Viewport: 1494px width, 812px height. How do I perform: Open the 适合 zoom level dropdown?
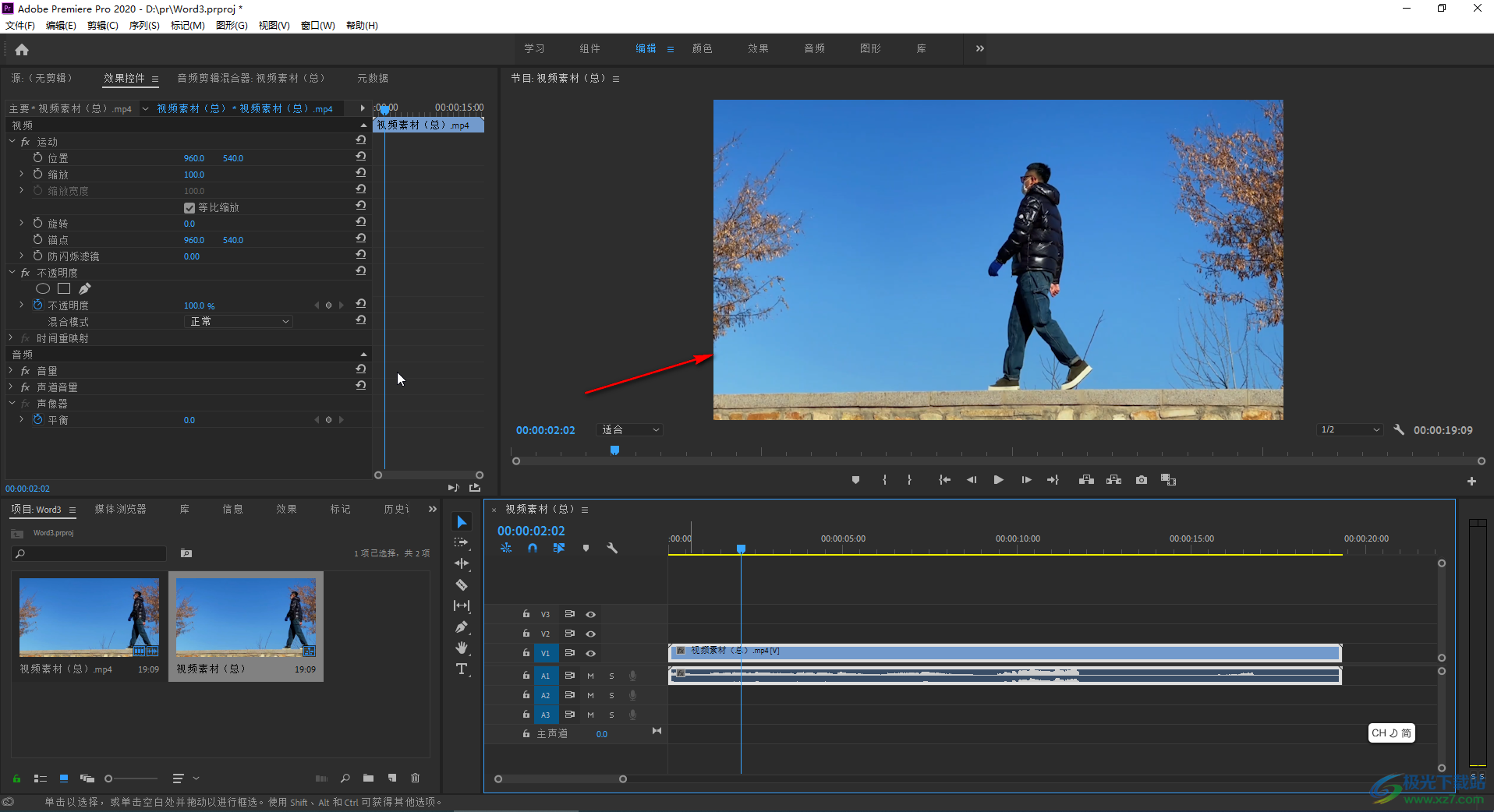pos(630,430)
